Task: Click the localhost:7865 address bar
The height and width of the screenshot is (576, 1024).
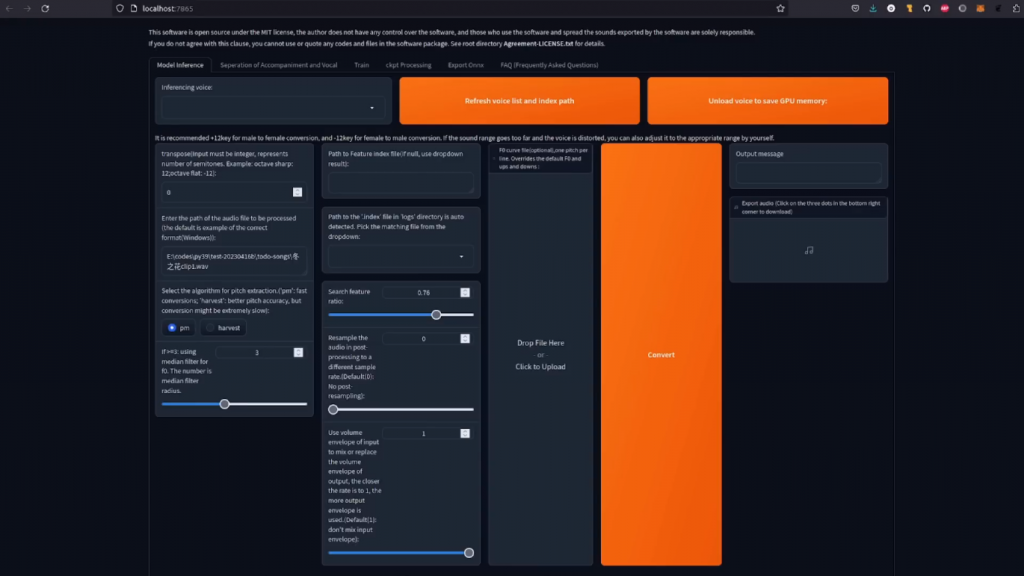Action: click(451, 8)
